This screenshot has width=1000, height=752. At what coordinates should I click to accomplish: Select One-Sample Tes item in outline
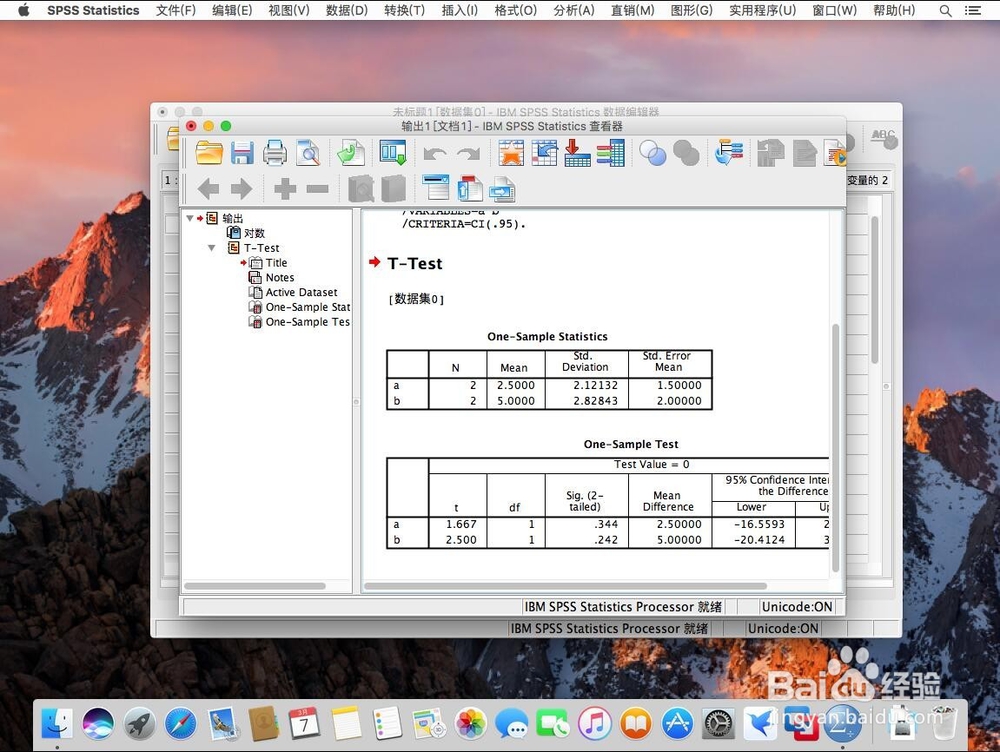click(308, 322)
